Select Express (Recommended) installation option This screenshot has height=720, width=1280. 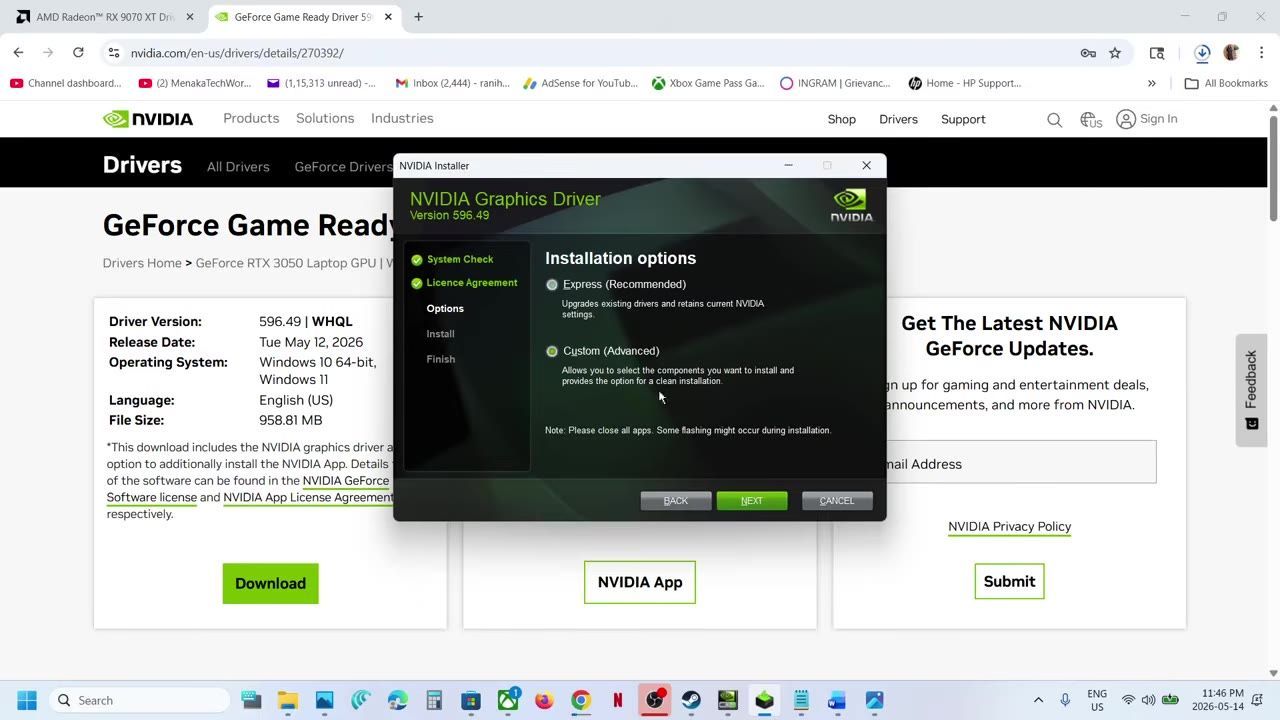pyautogui.click(x=552, y=285)
